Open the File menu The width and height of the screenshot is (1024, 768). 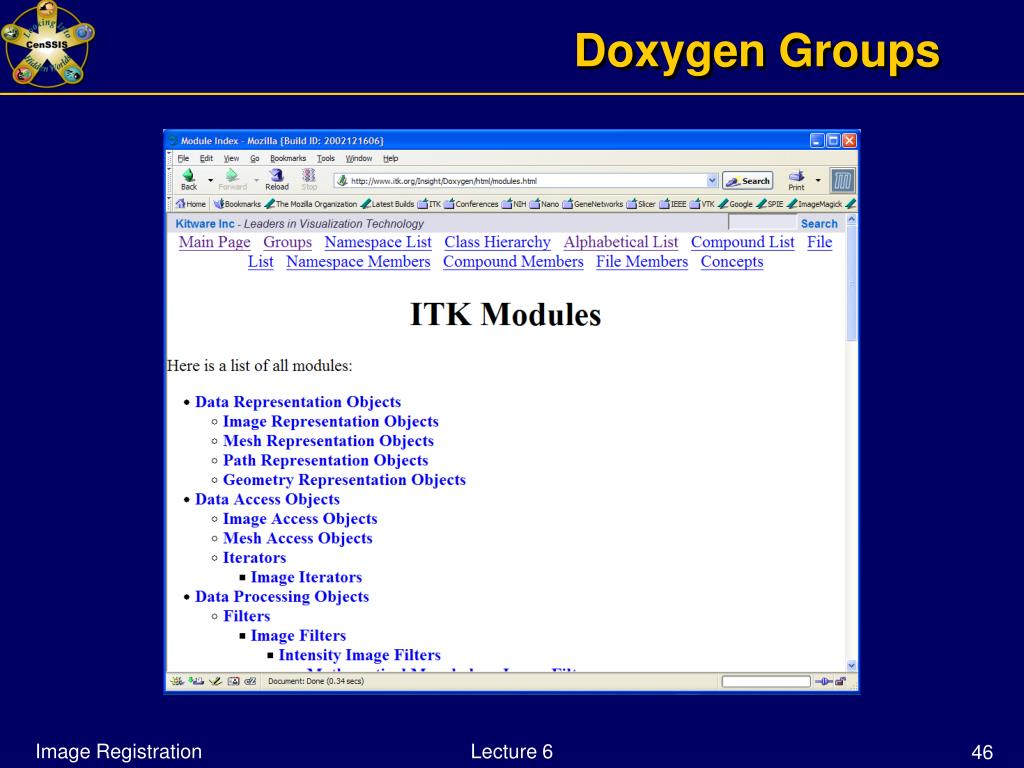(x=183, y=158)
